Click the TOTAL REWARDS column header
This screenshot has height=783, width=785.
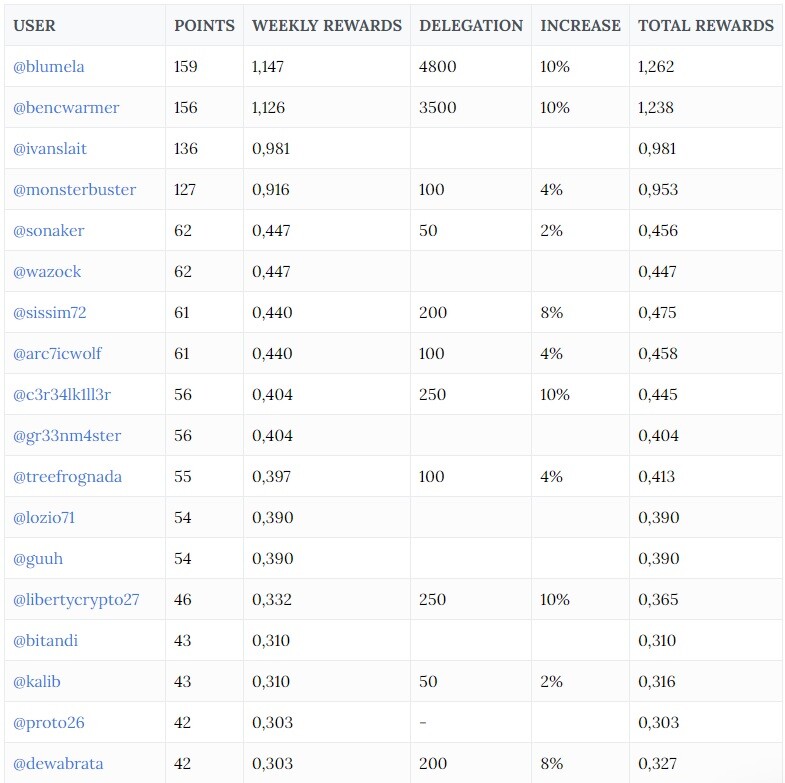pyautogui.click(x=706, y=26)
